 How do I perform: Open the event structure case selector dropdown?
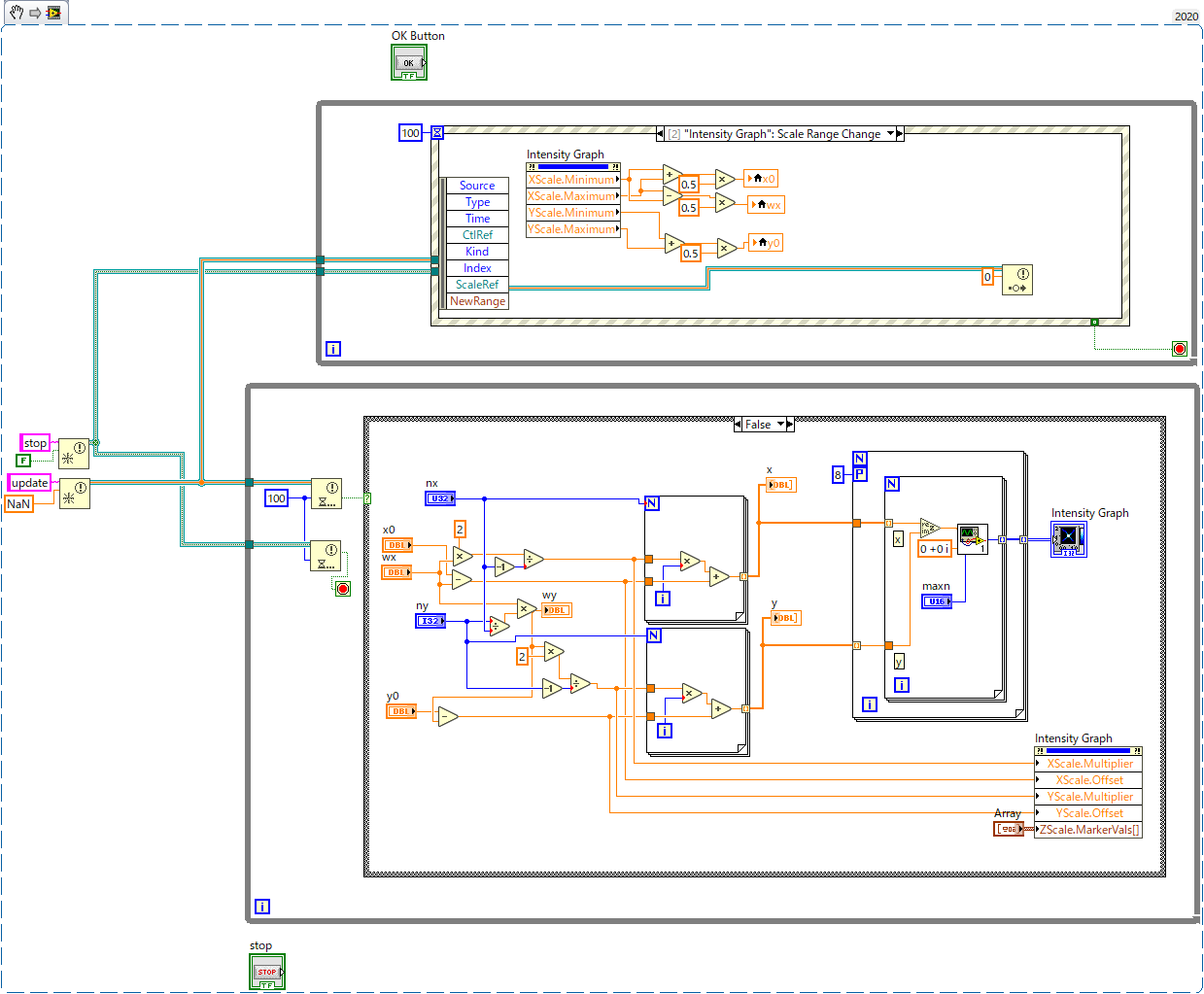click(890, 134)
